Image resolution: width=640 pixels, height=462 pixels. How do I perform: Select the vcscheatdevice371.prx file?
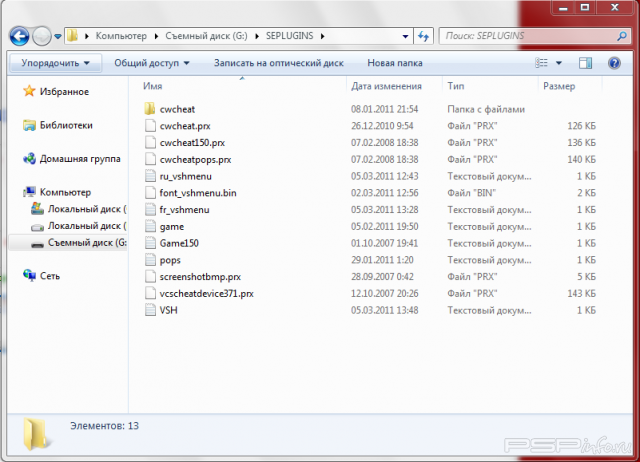click(206, 294)
